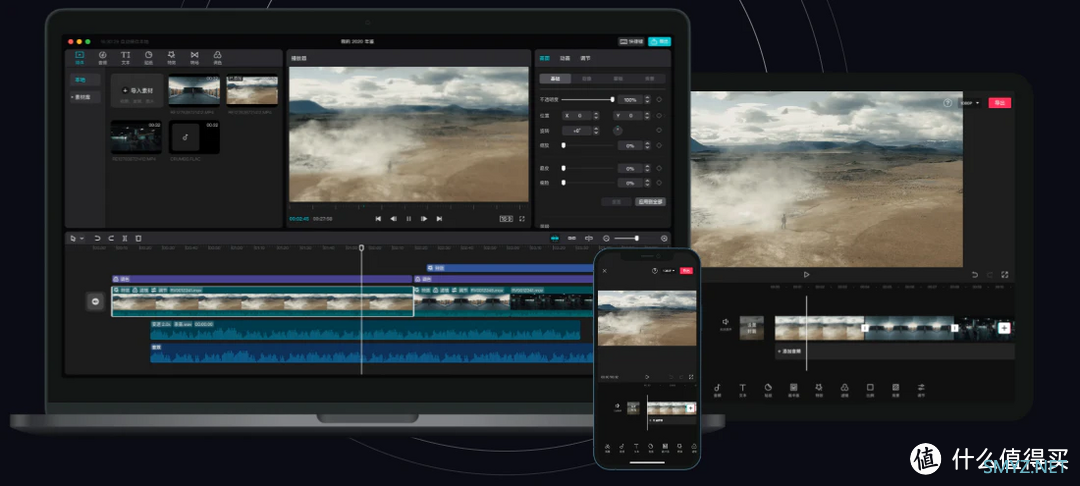
Task: Tap the T Text tool on tablet
Action: [742, 389]
